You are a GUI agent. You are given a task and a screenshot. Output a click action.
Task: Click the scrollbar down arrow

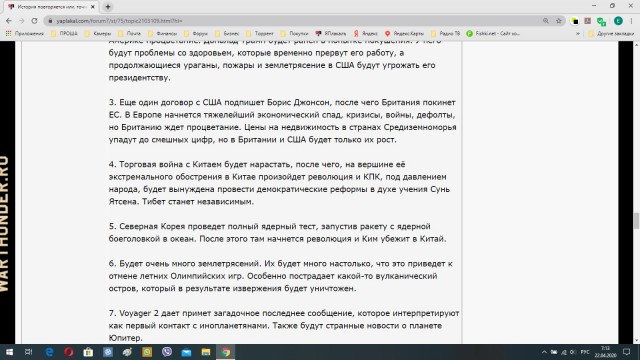[x=636, y=340]
